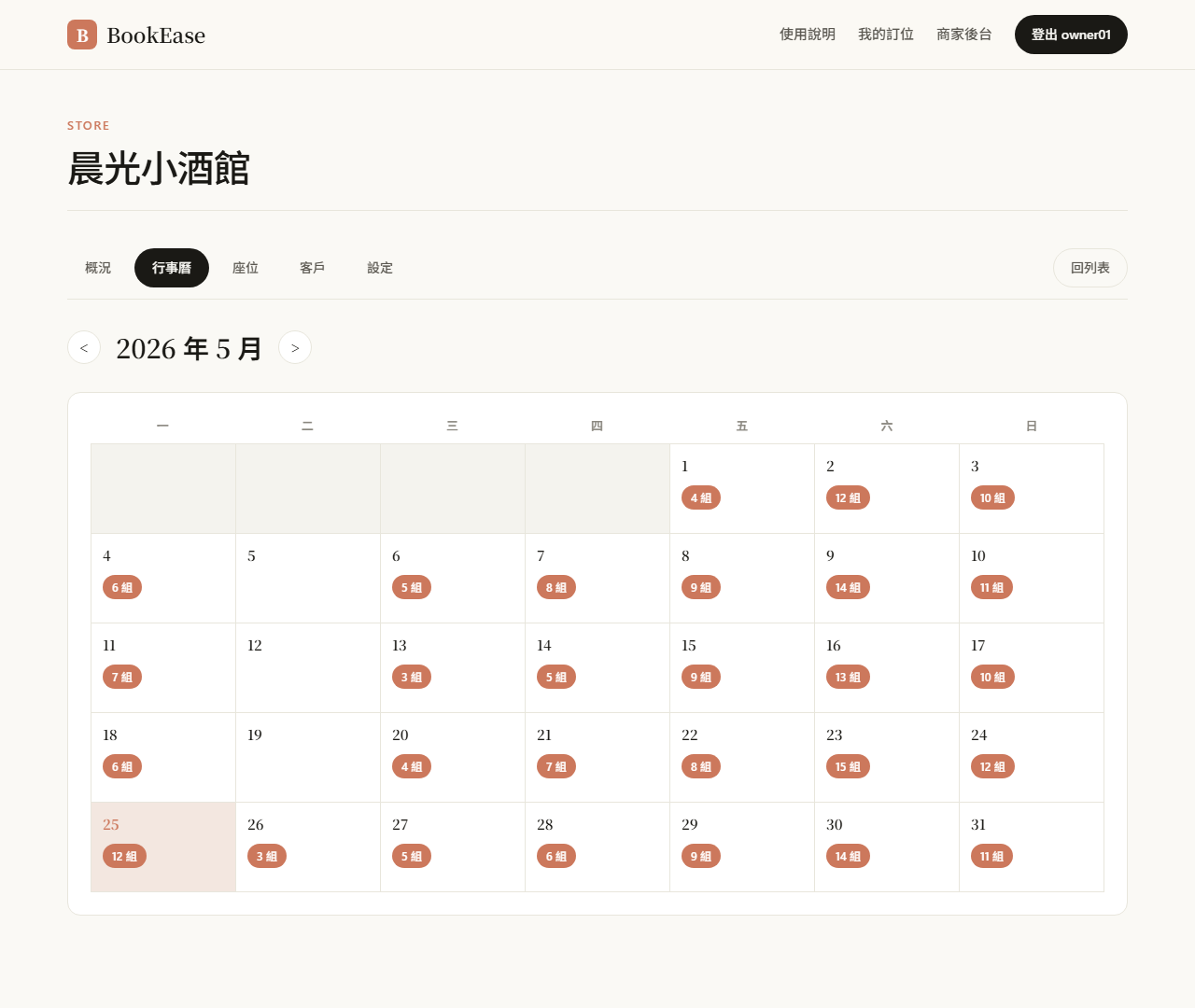Open May 15 with 9 組
The width and height of the screenshot is (1195, 1008).
click(742, 668)
